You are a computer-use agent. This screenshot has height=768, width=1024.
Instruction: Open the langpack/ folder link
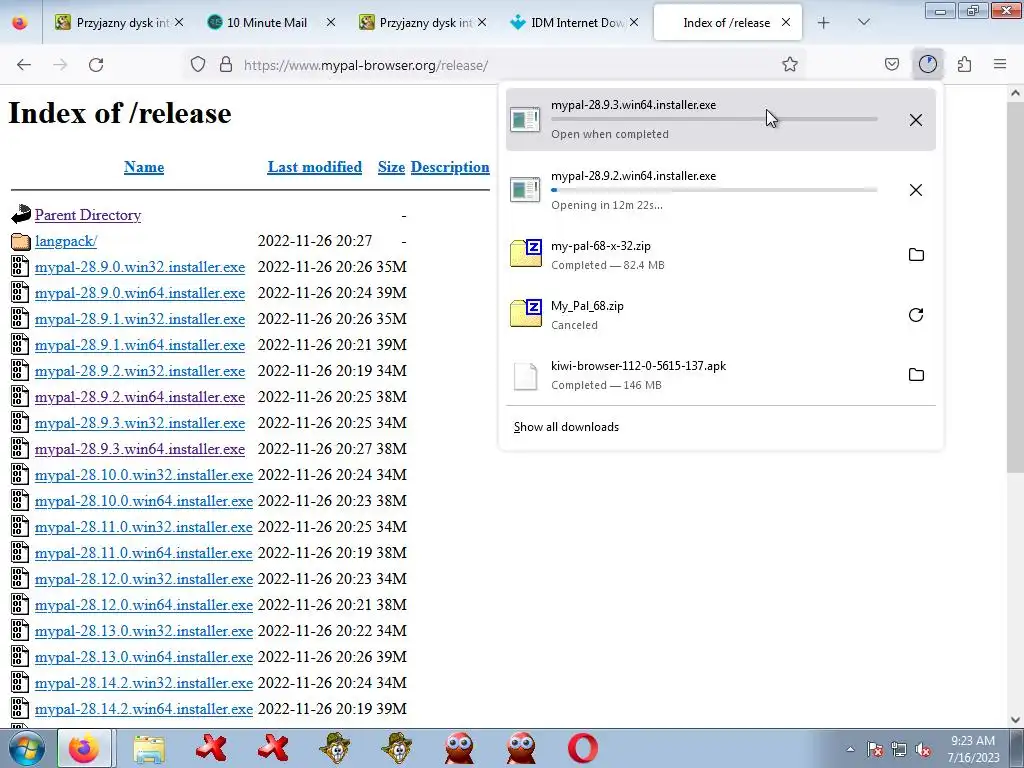pyautogui.click(x=66, y=241)
